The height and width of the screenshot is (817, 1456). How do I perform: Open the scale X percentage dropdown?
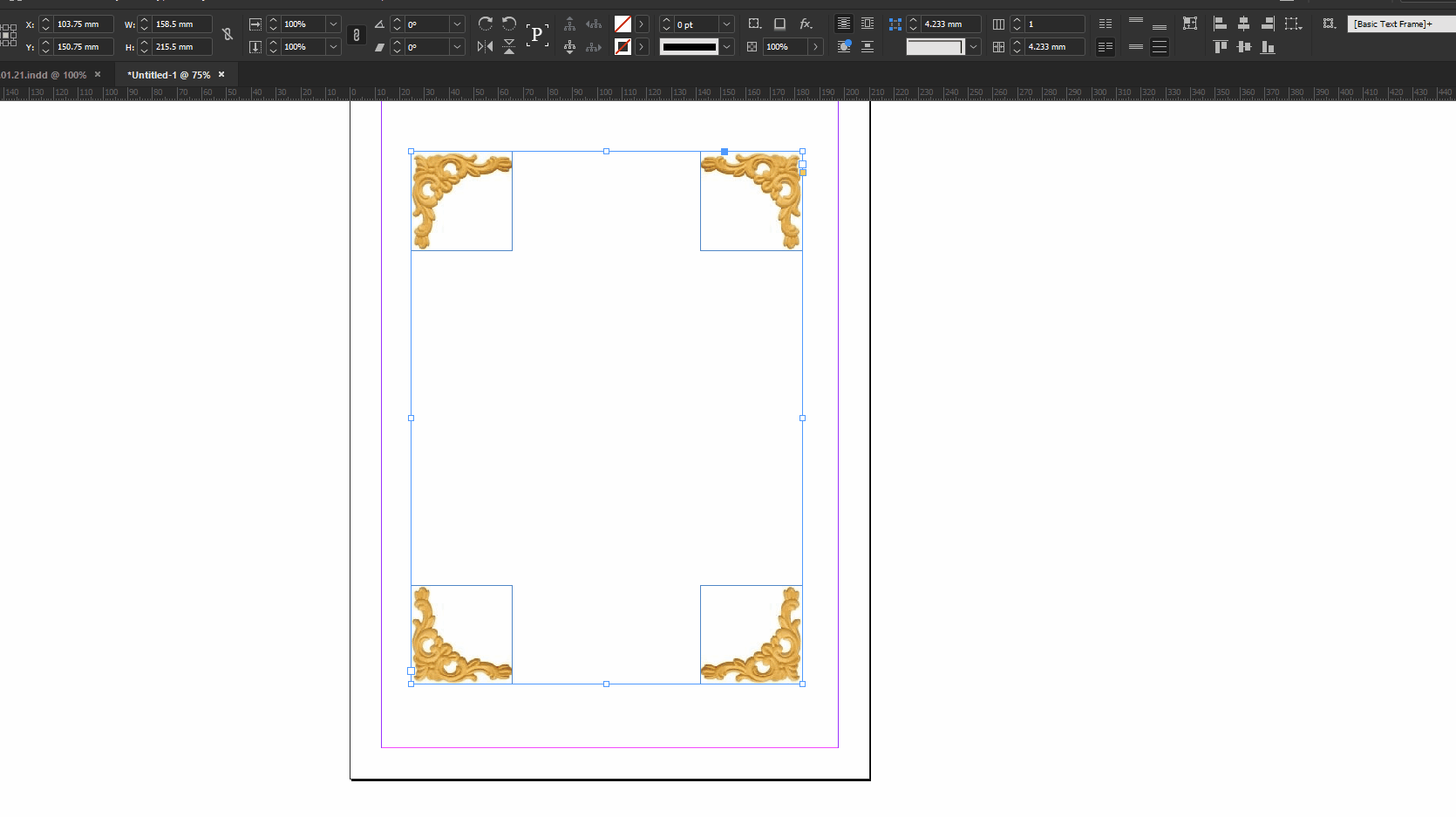(x=333, y=24)
